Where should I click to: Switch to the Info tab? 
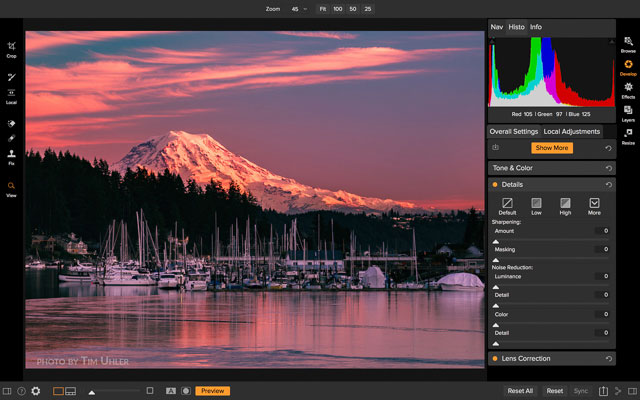(x=536, y=27)
